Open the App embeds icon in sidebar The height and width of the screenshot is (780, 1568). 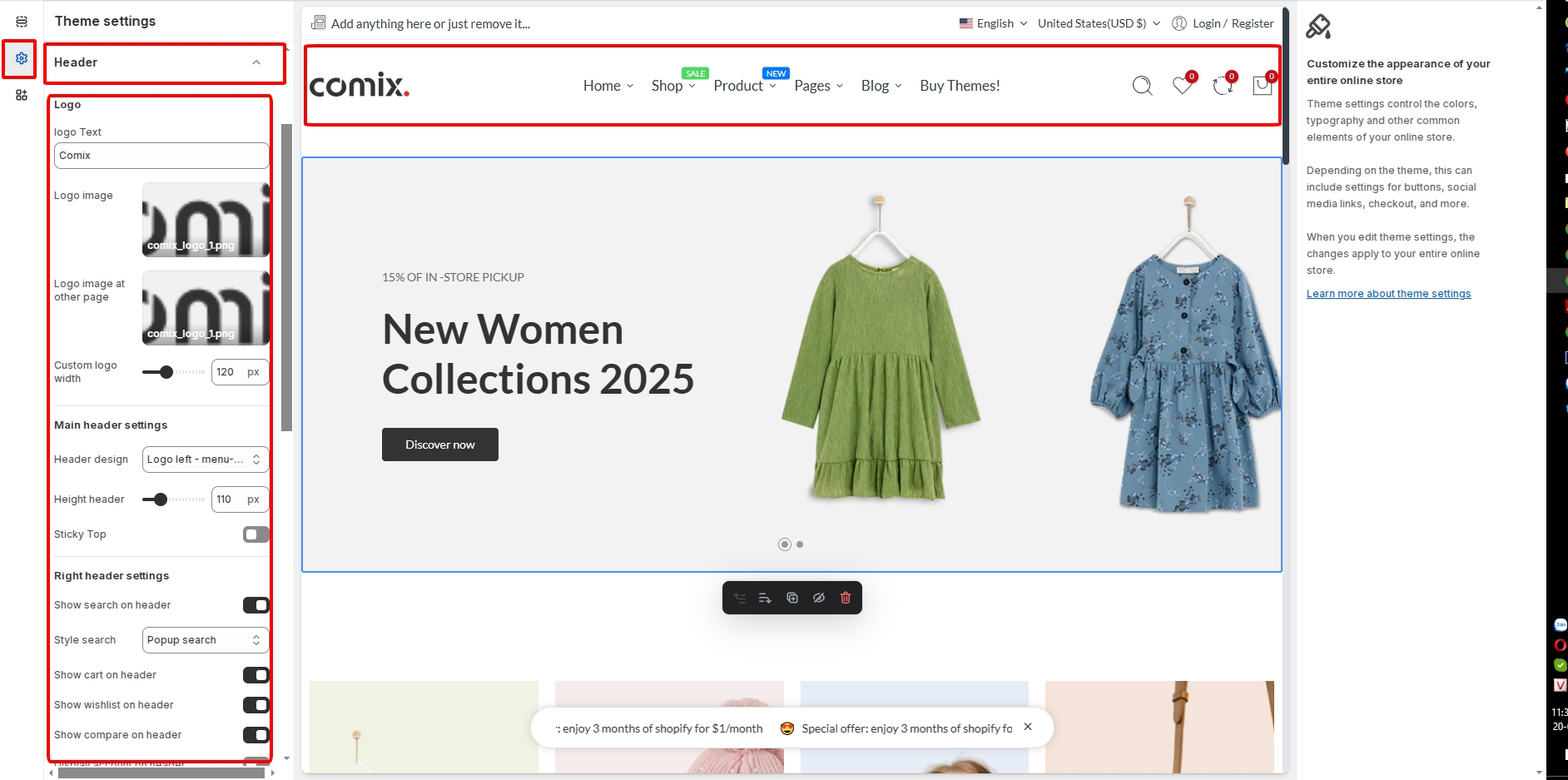pos(22,95)
